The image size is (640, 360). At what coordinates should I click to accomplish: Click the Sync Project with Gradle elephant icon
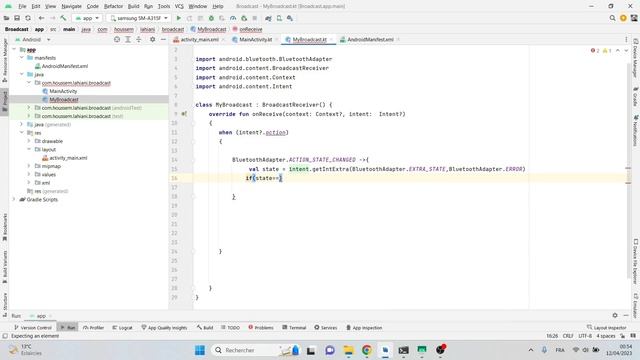(x=268, y=18)
